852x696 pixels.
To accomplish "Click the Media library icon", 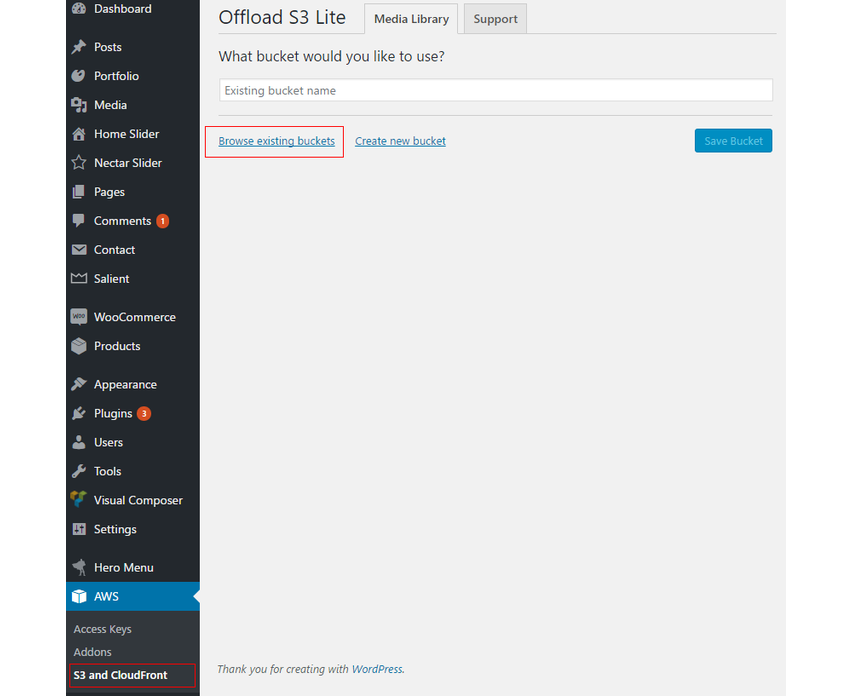I will (x=79, y=105).
